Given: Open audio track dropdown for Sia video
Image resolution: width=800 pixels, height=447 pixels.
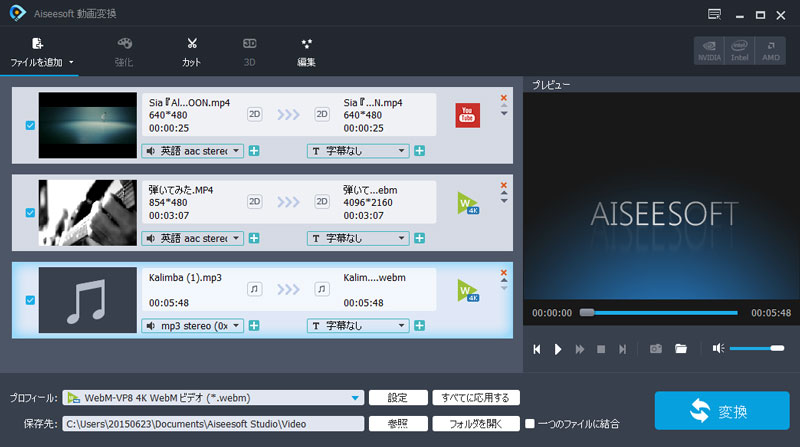Looking at the screenshot, I should point(194,151).
